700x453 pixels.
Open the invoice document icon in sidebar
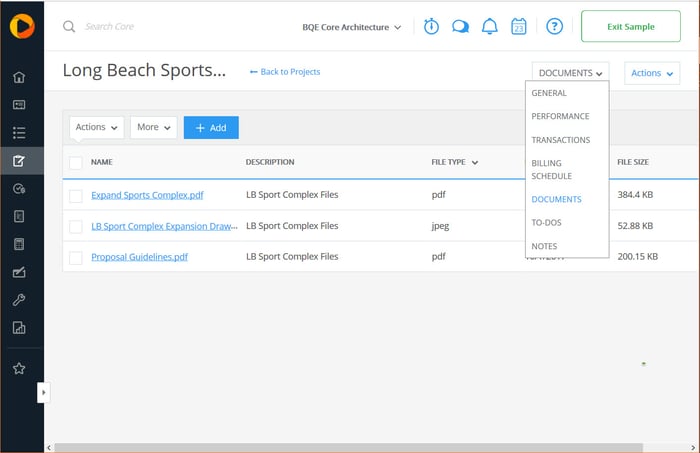(x=19, y=216)
